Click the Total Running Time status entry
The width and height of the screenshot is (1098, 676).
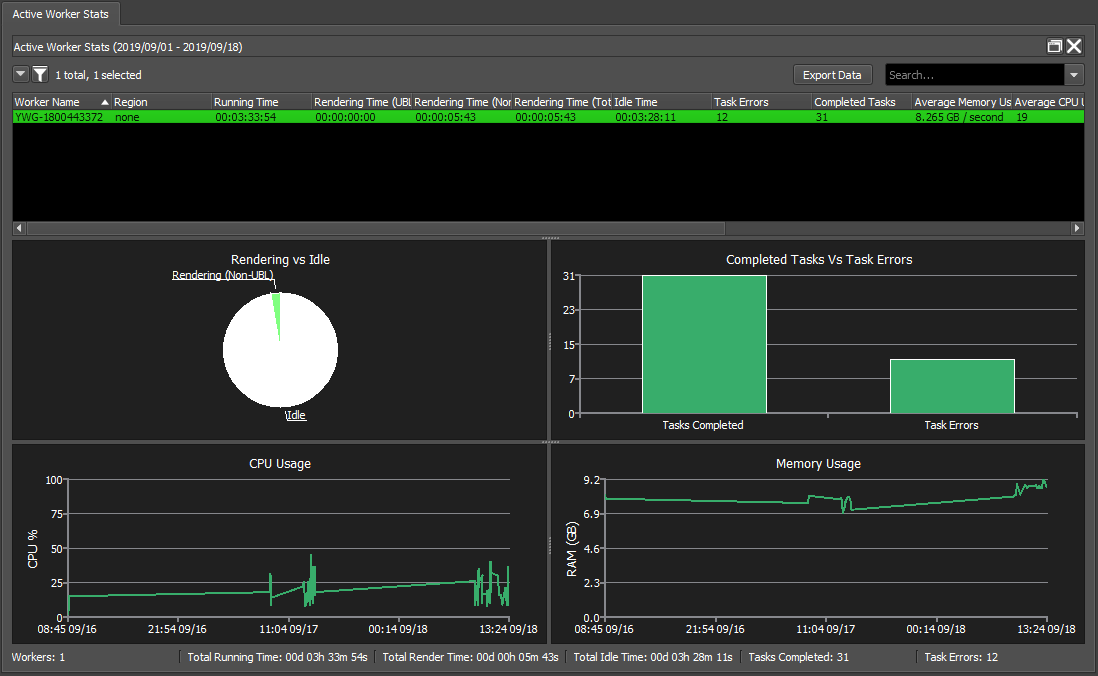coord(277,657)
